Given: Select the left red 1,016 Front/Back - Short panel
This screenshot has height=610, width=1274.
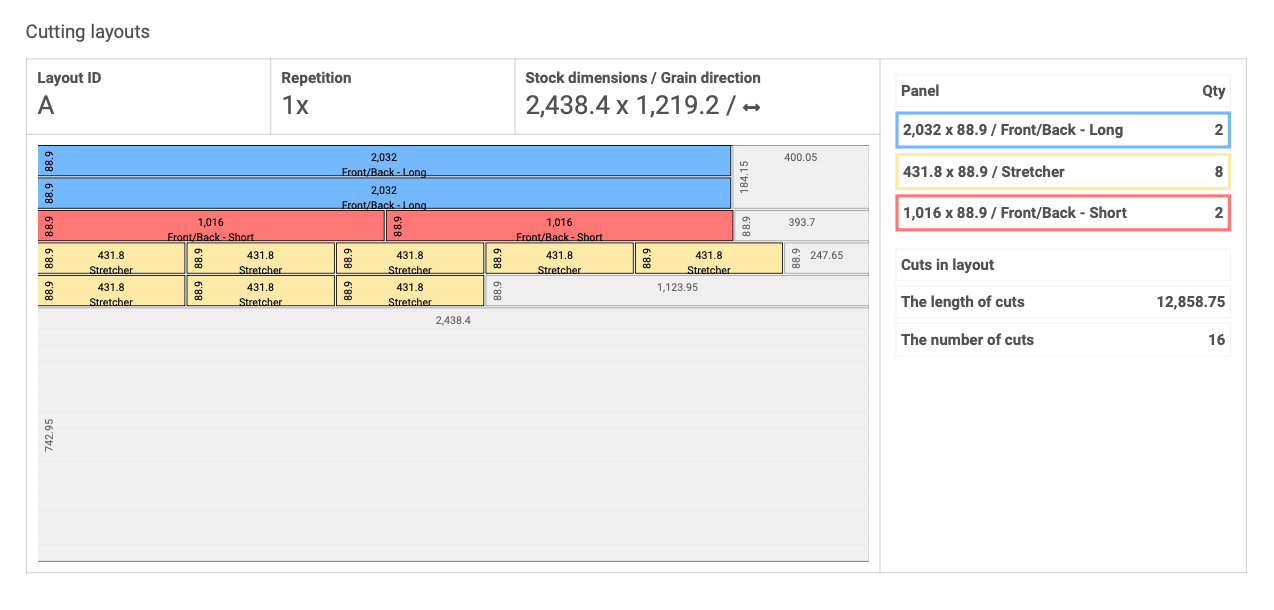Looking at the screenshot, I should (211, 226).
